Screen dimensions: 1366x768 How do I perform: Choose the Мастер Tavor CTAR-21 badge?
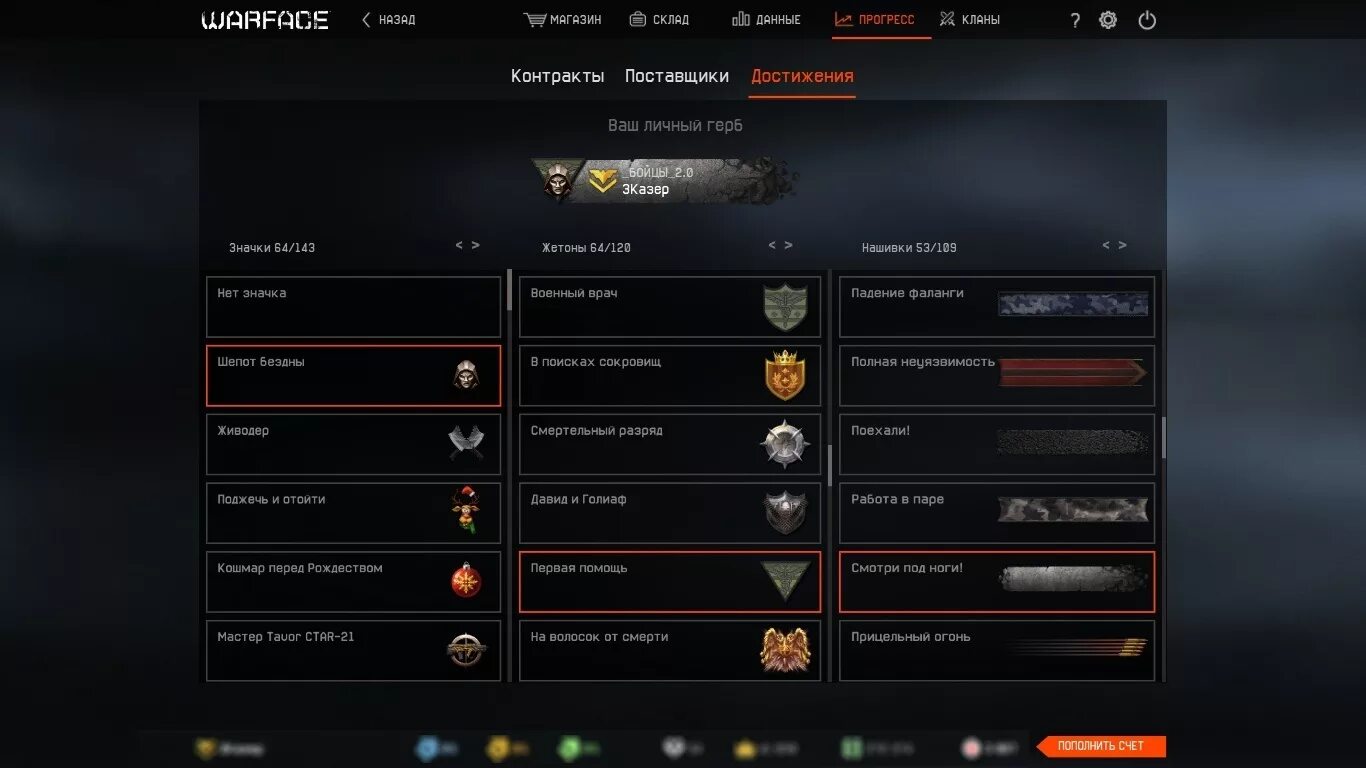pos(353,650)
